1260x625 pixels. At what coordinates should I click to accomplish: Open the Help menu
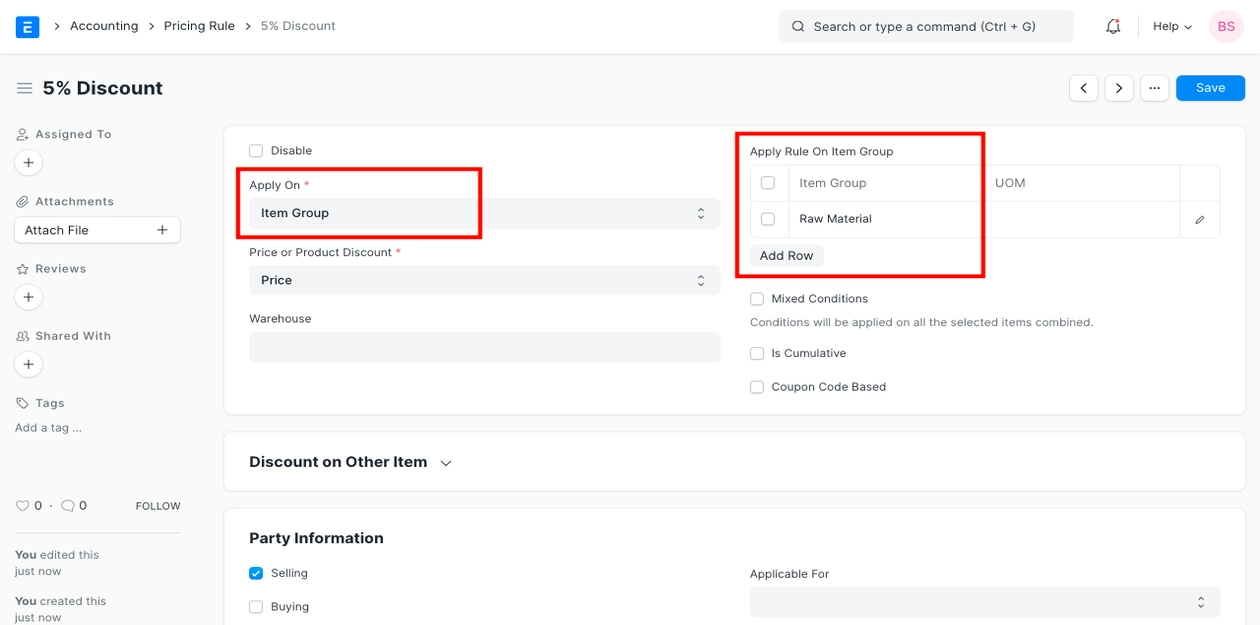click(1172, 27)
